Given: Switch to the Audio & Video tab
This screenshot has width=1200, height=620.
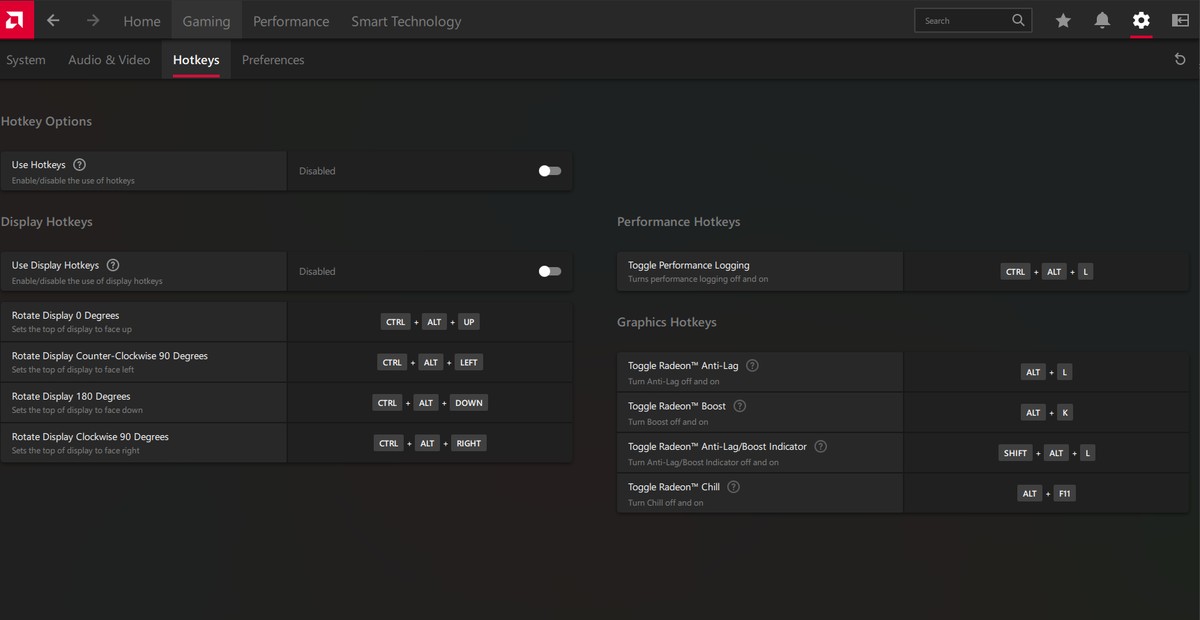Looking at the screenshot, I should (x=109, y=60).
